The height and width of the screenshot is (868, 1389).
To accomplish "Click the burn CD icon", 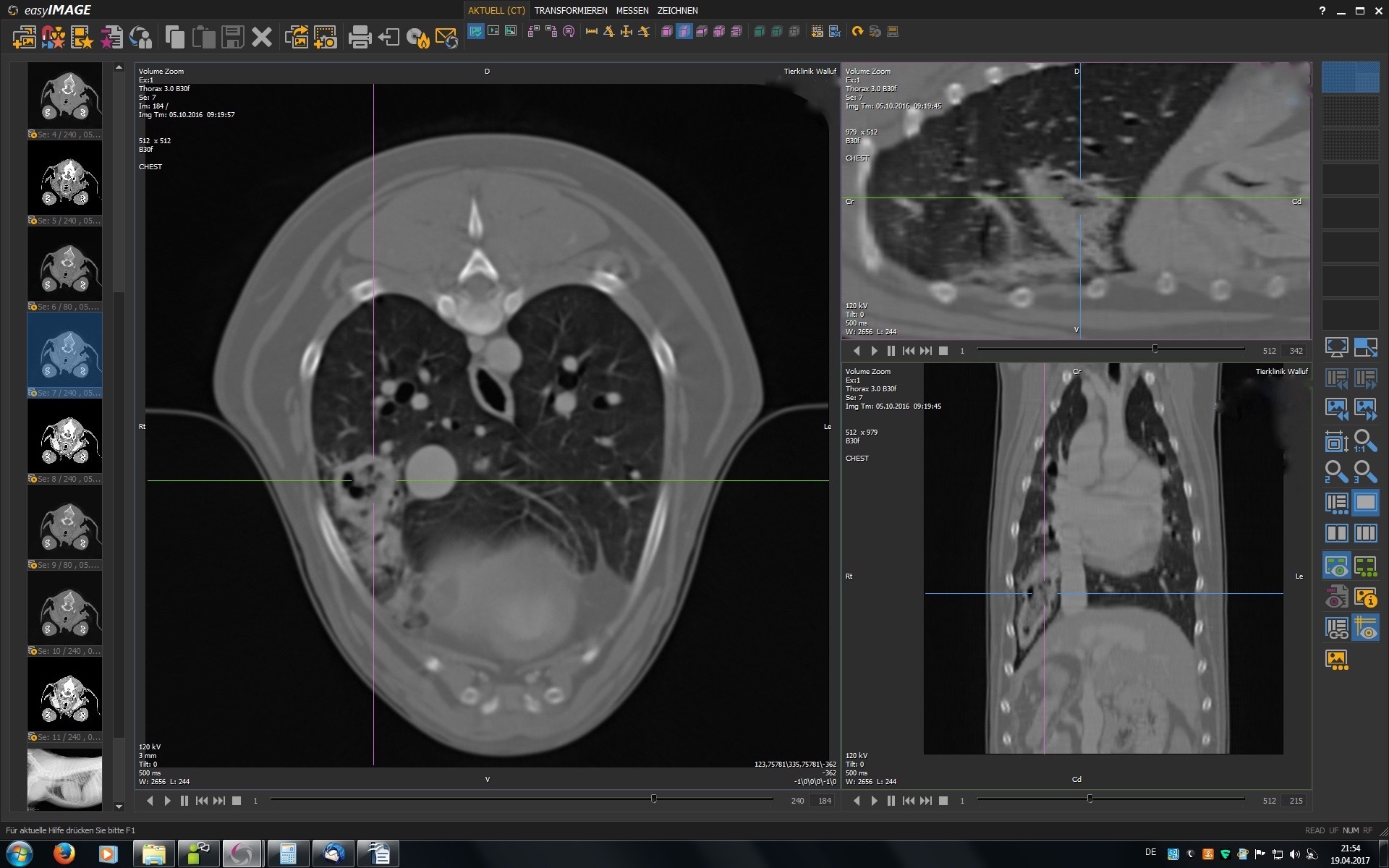I will (x=417, y=37).
